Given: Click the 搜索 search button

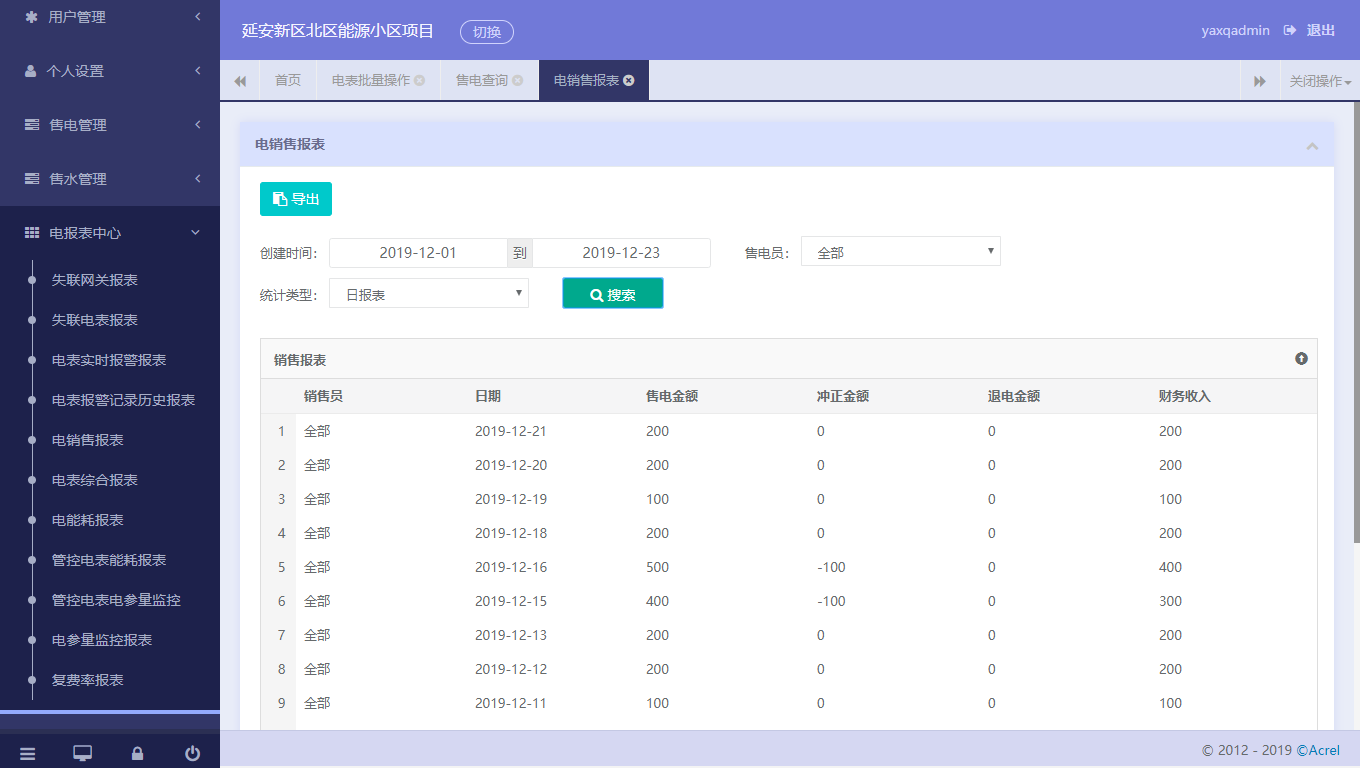Looking at the screenshot, I should click(x=613, y=293).
